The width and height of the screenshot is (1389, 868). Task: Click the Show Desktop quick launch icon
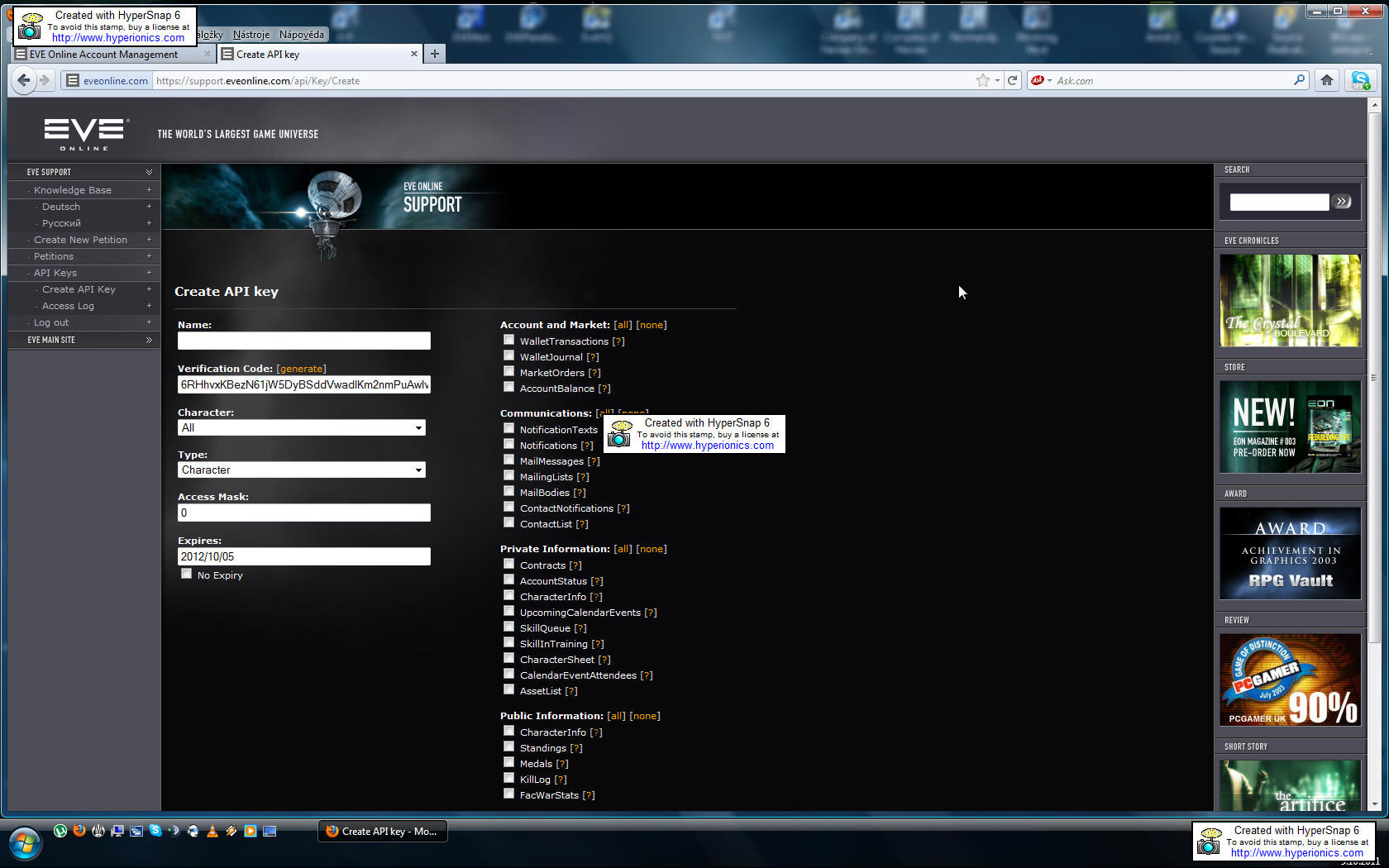point(270,831)
